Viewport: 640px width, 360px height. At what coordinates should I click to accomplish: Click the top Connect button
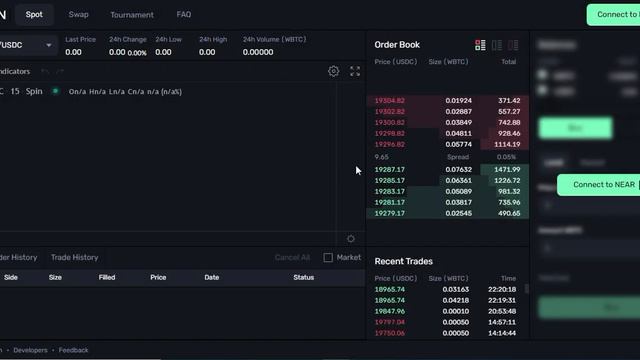[613, 15]
